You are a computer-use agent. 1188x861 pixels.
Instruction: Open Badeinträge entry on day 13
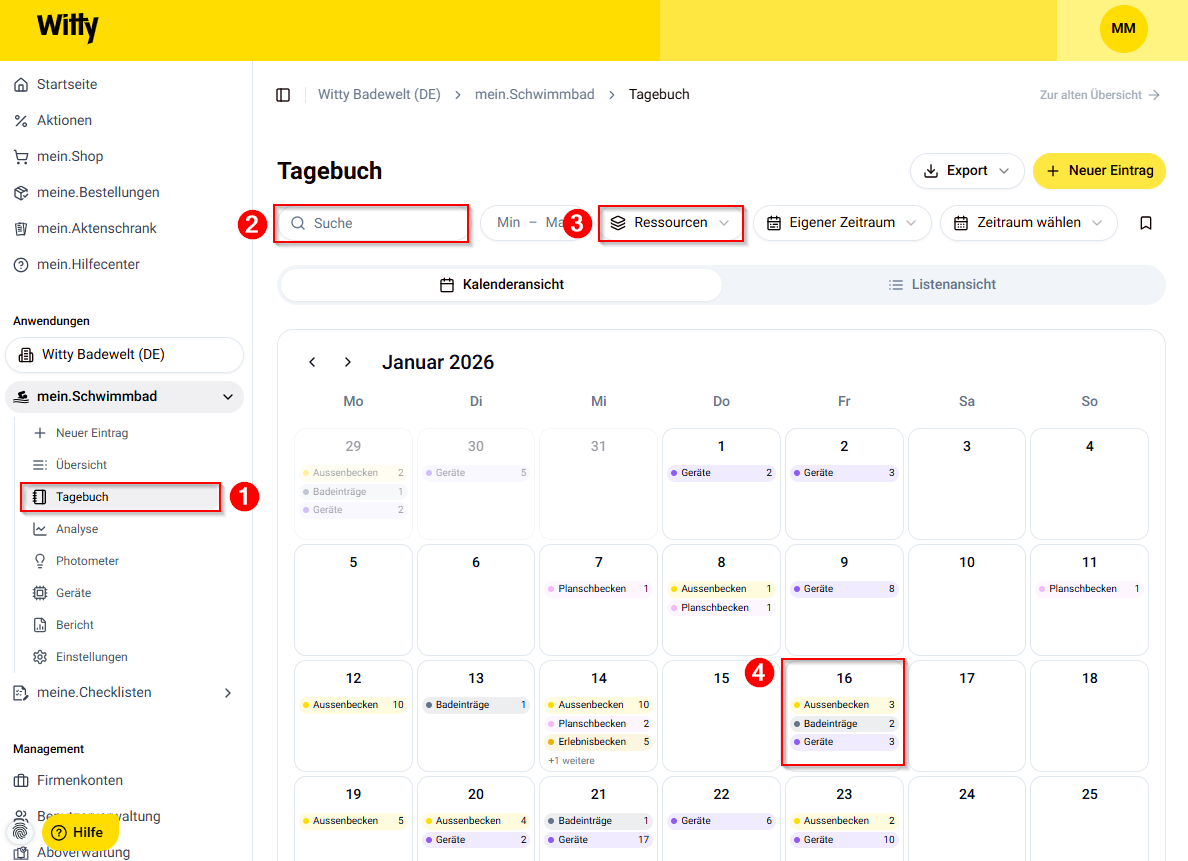pos(476,705)
